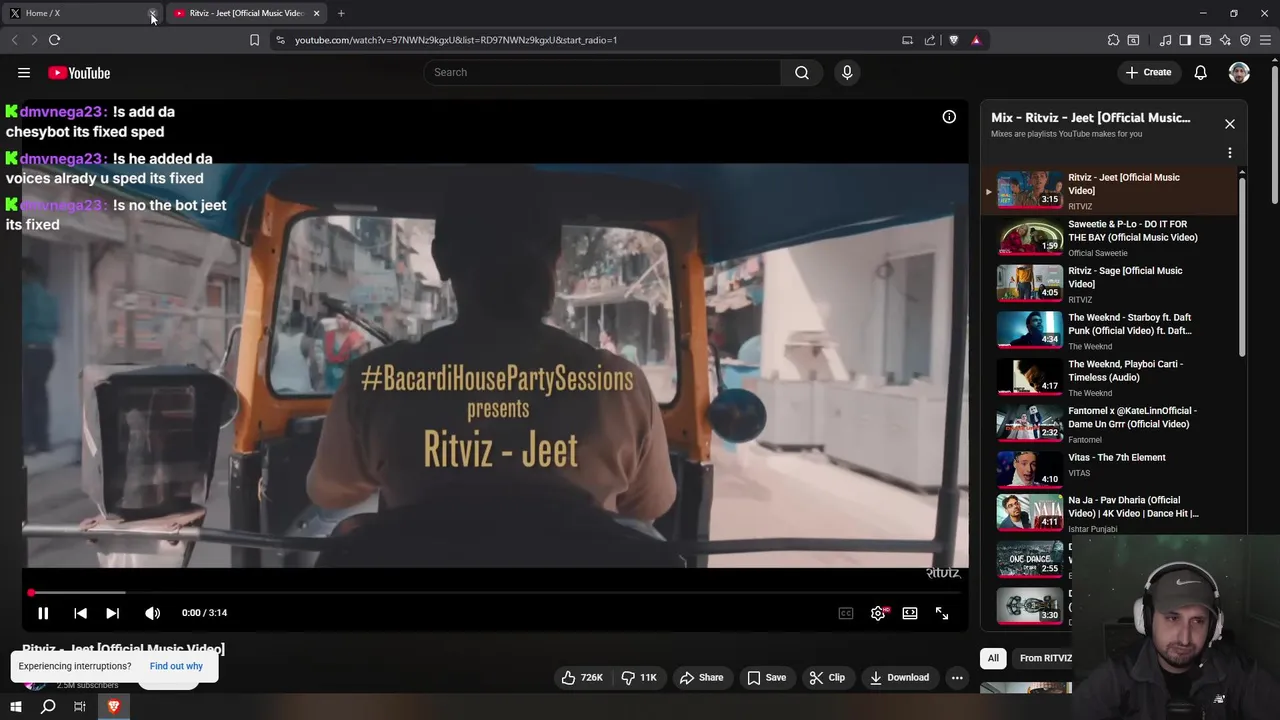The image size is (1280, 720).
Task: Click the search magnifier button
Action: tap(802, 72)
